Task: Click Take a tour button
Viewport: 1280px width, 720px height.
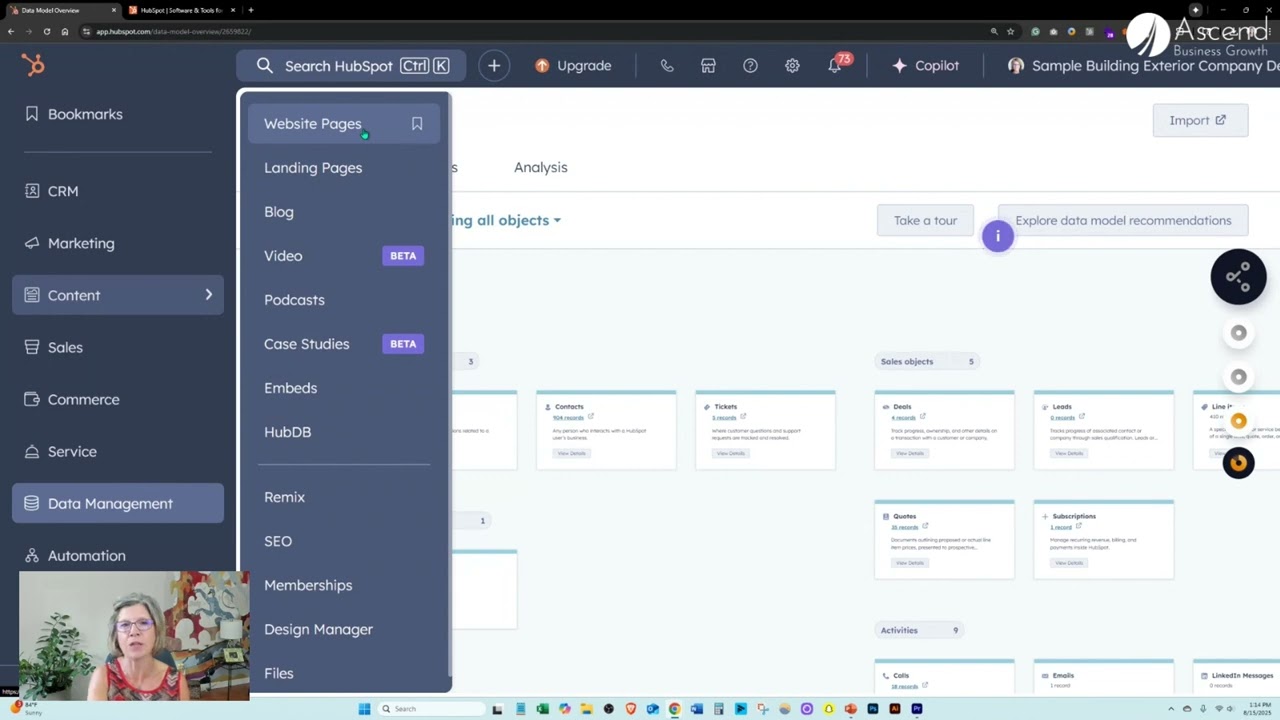Action: pyautogui.click(x=925, y=220)
